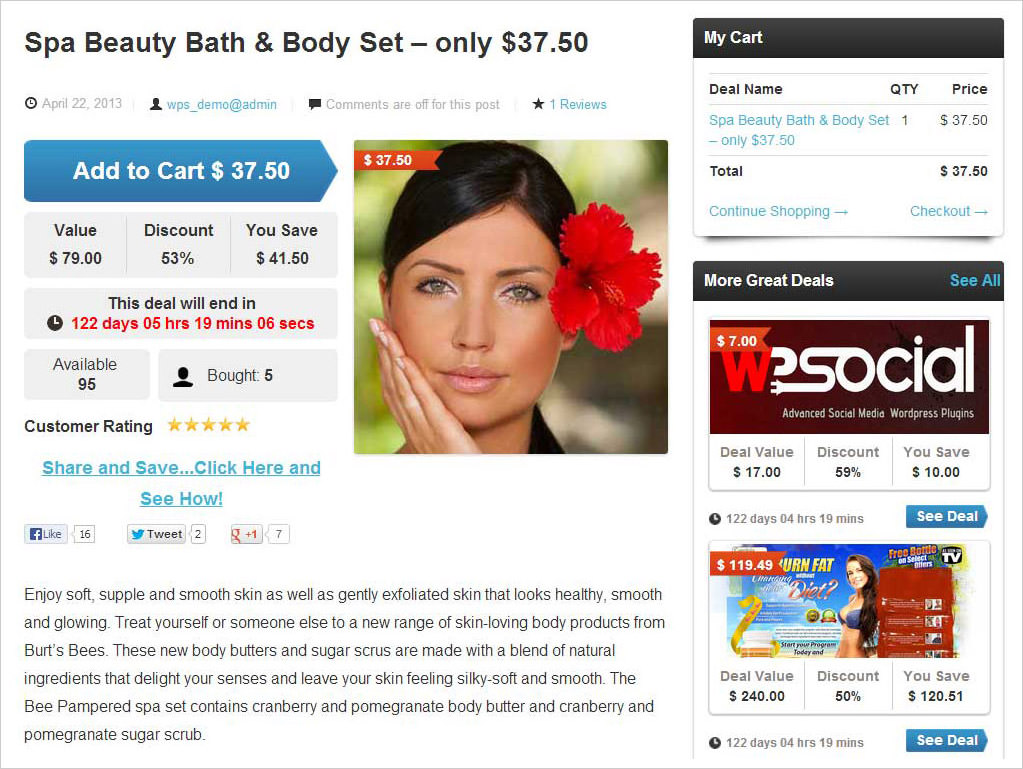Screen dimensions: 1023x769
Task: Open See All great deals
Action: pos(975,280)
